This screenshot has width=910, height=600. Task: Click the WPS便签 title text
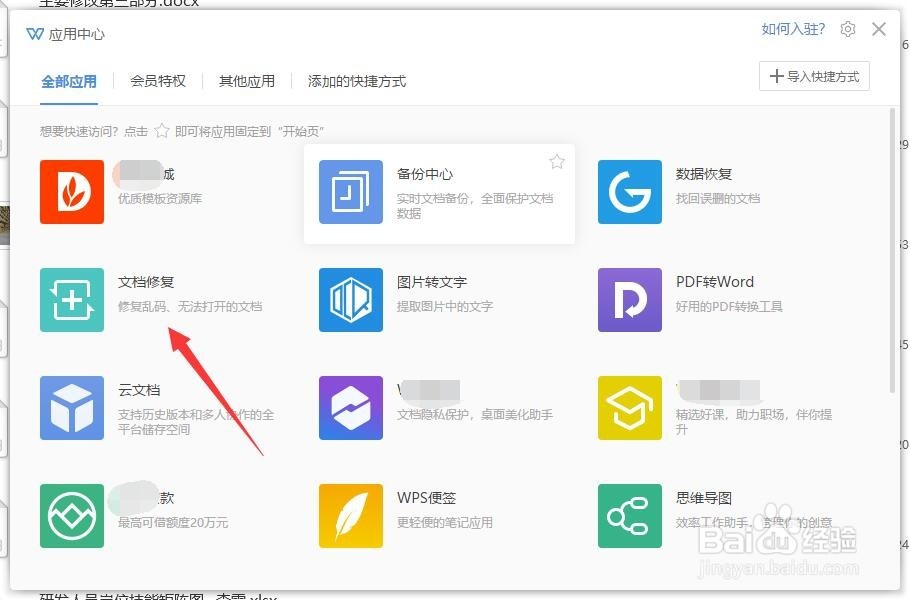(x=427, y=498)
